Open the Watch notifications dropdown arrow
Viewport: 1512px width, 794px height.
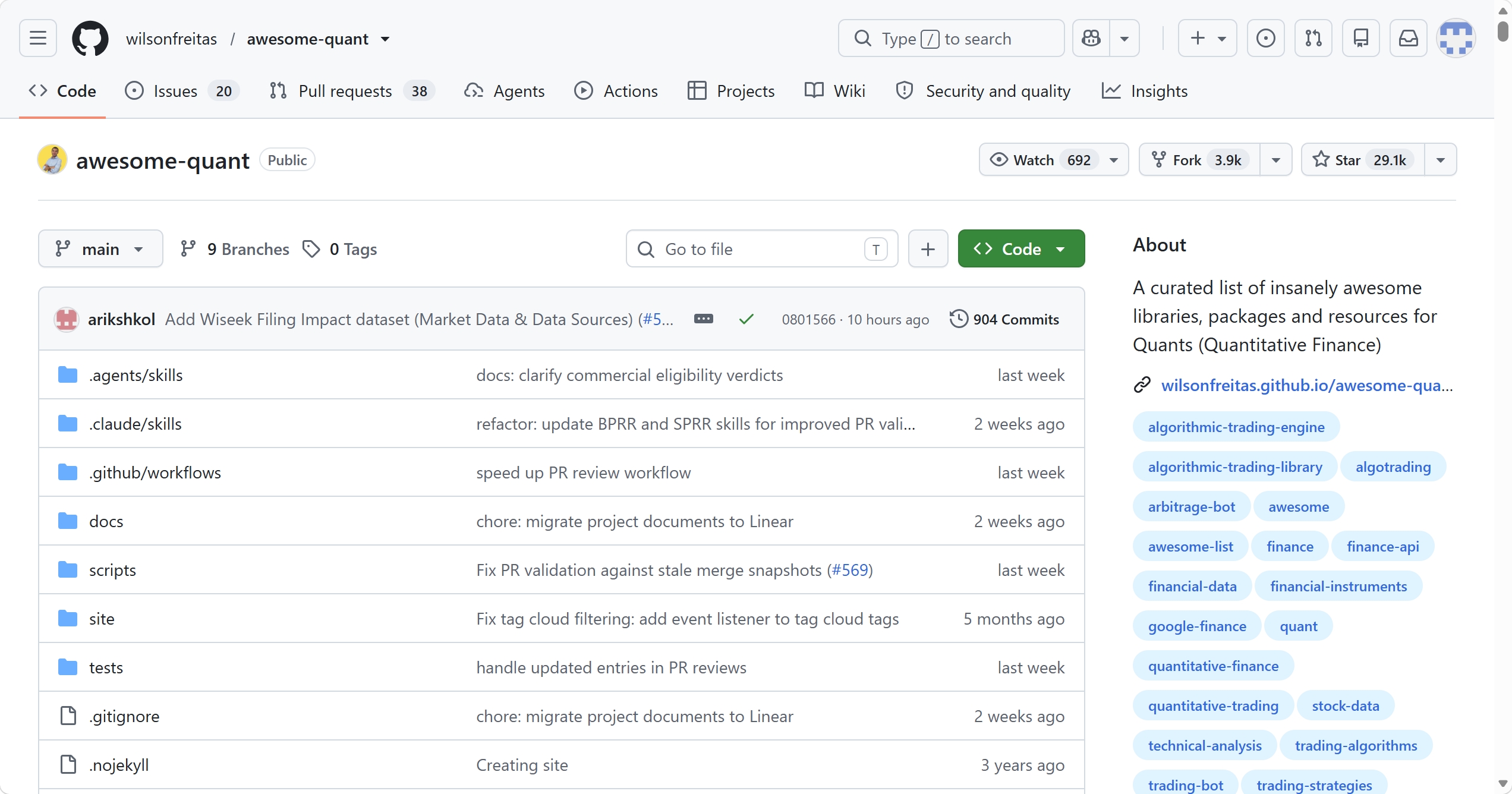(1114, 160)
